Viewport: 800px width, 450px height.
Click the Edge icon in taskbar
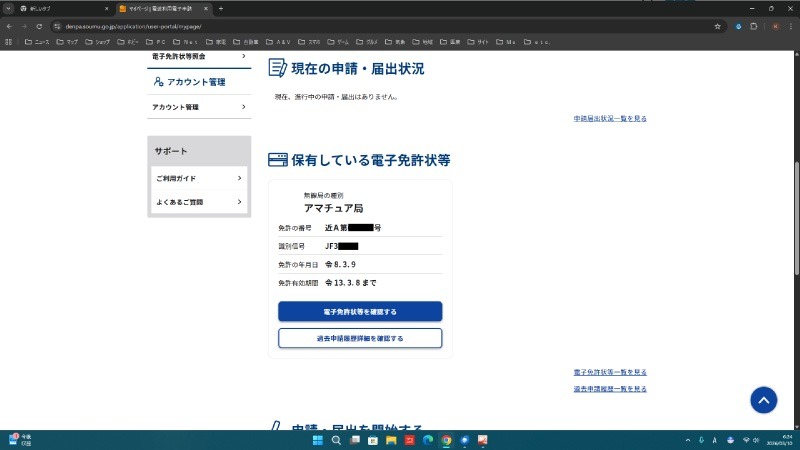tap(427, 440)
